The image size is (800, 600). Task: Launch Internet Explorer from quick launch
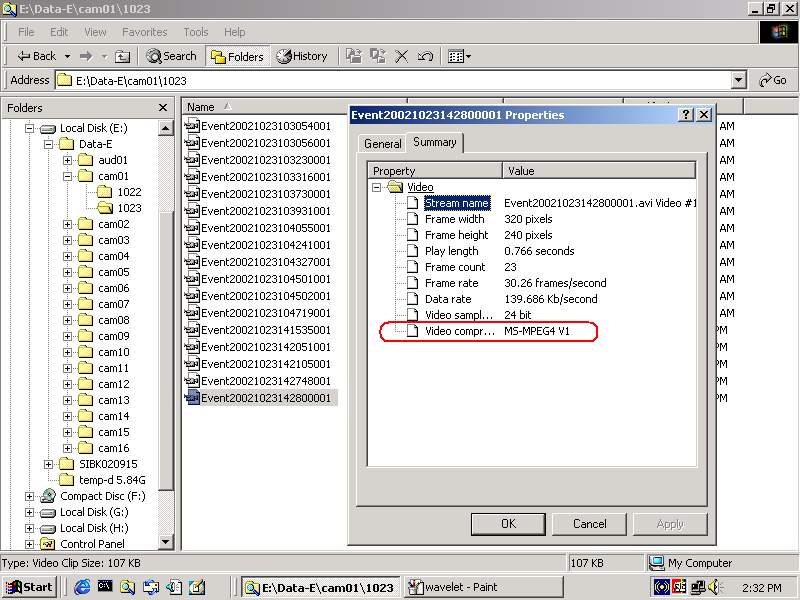click(x=82, y=587)
